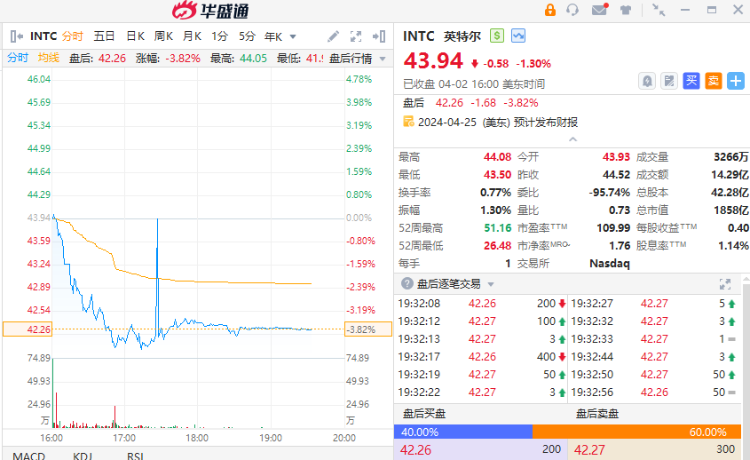
Task: Open the skin theme shirt icon
Action: [626, 10]
